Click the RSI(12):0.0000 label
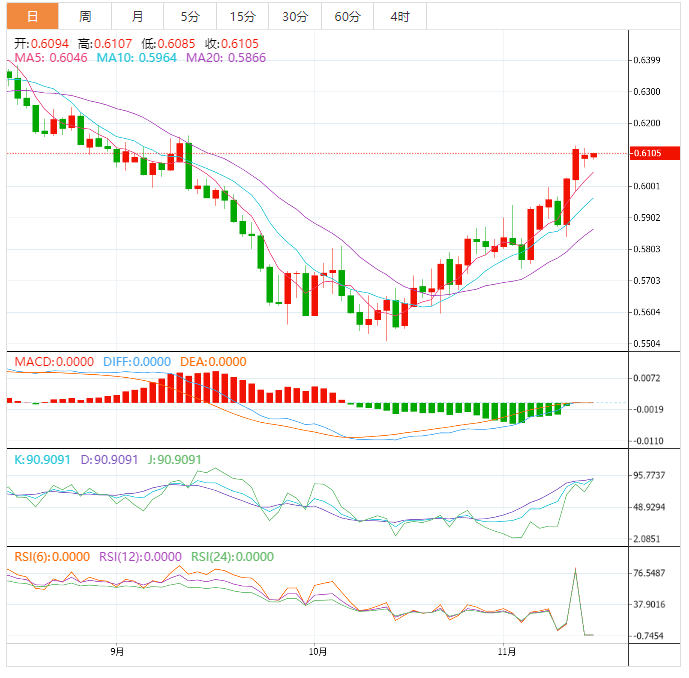The width and height of the screenshot is (689, 678). click(140, 557)
